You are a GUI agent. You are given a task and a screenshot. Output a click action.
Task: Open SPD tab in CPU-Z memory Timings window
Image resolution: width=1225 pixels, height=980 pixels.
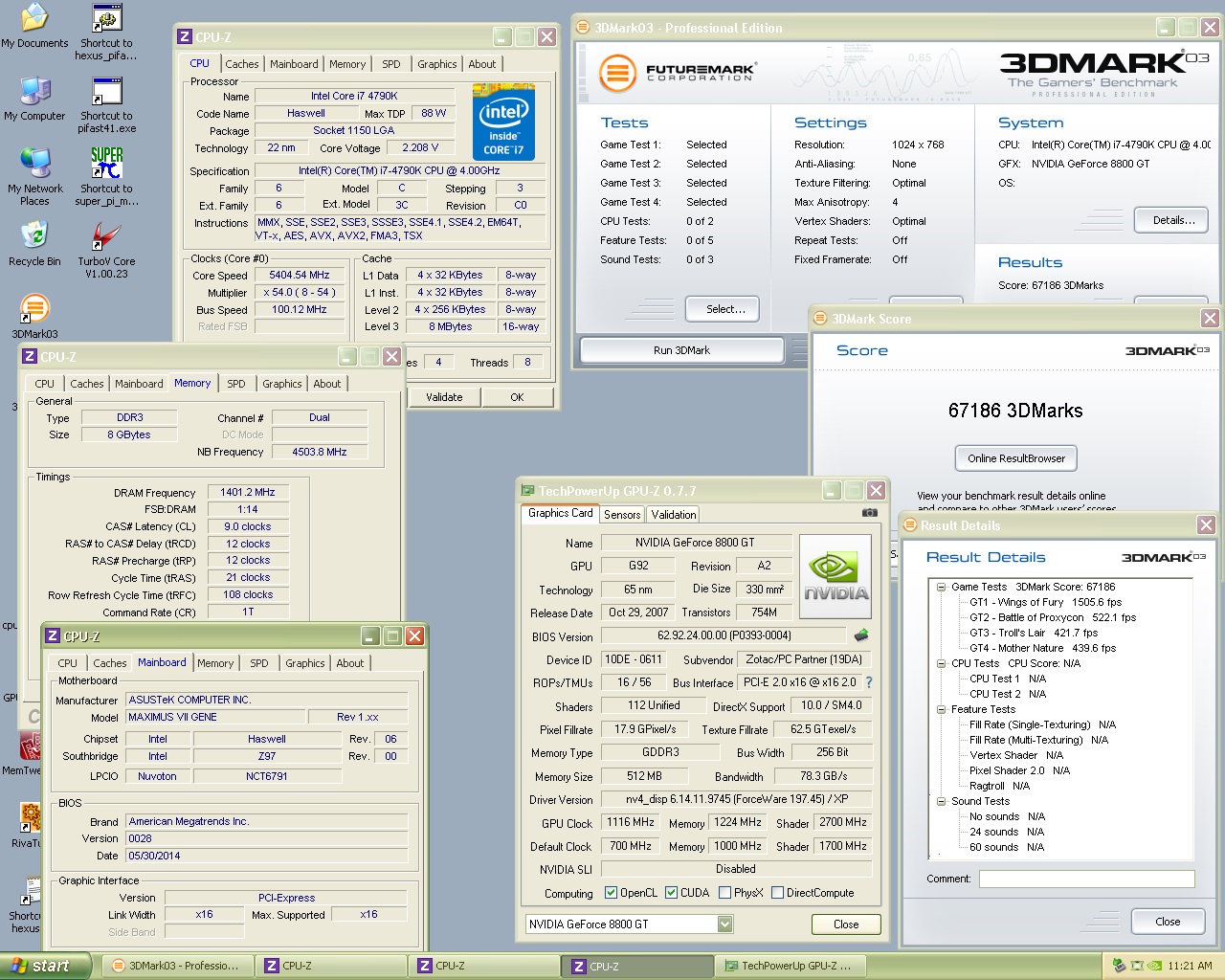click(x=236, y=384)
